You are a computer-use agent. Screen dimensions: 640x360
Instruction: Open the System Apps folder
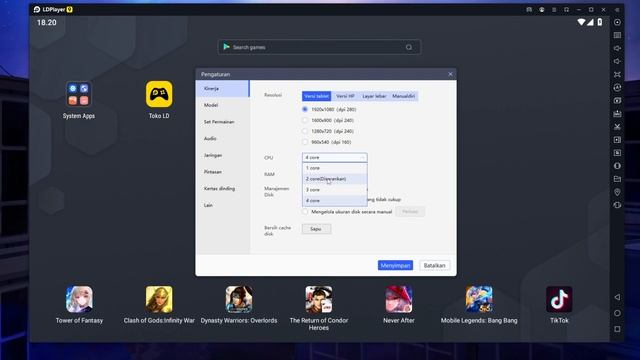pyautogui.click(x=78, y=94)
